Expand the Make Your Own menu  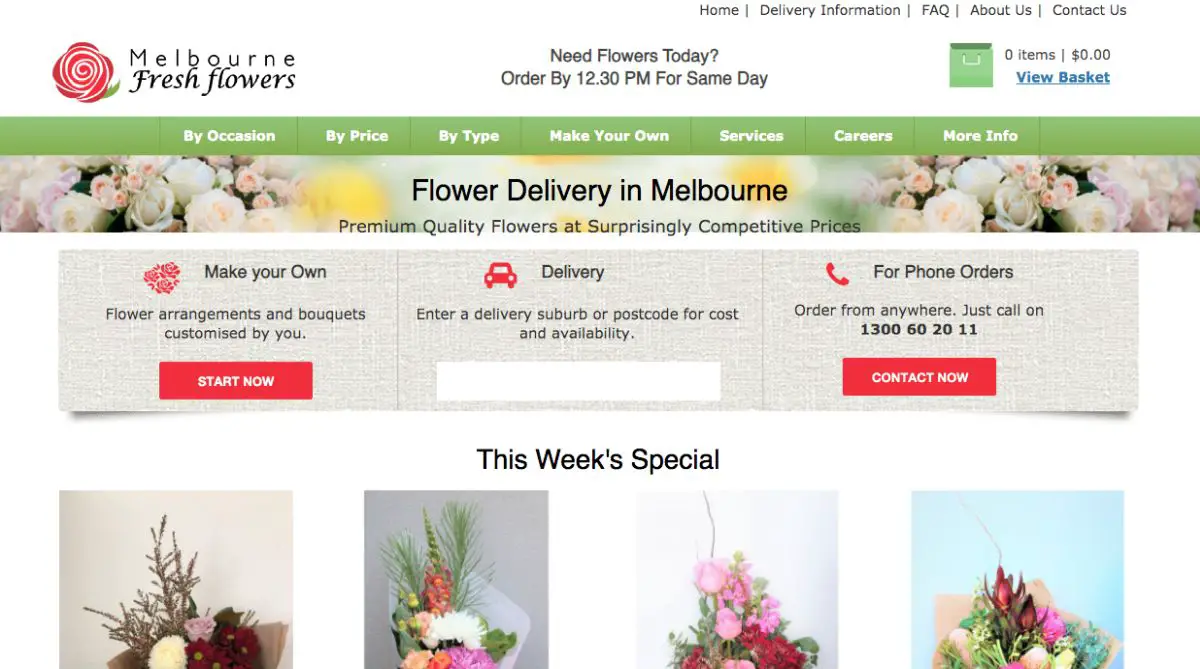click(x=609, y=136)
